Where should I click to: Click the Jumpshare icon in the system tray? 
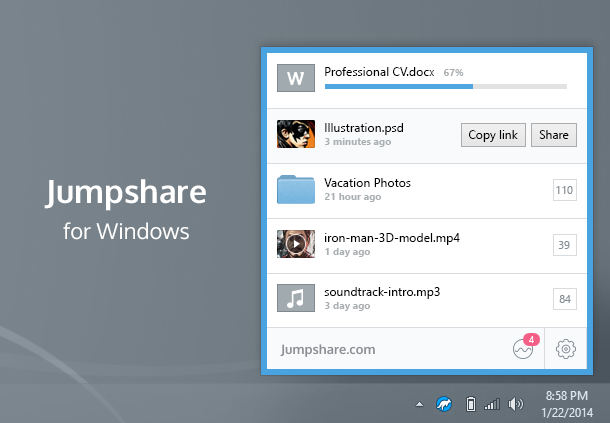445,404
